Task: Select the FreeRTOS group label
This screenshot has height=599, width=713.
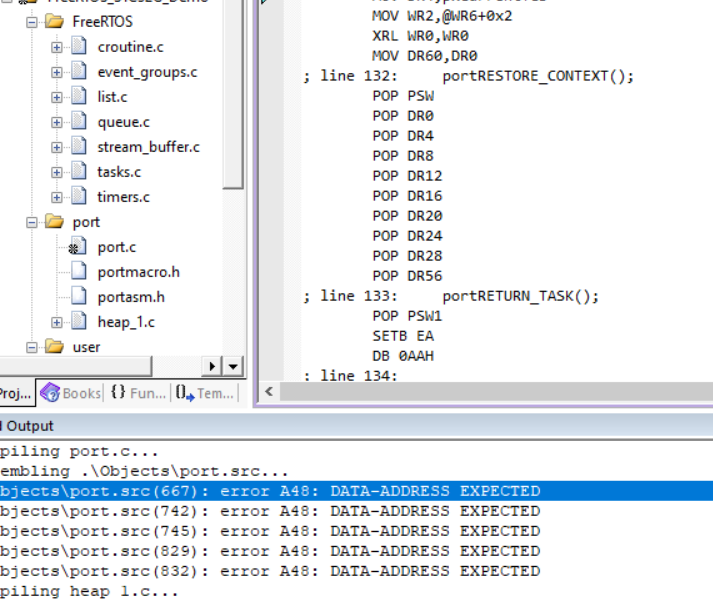Action: click(103, 22)
